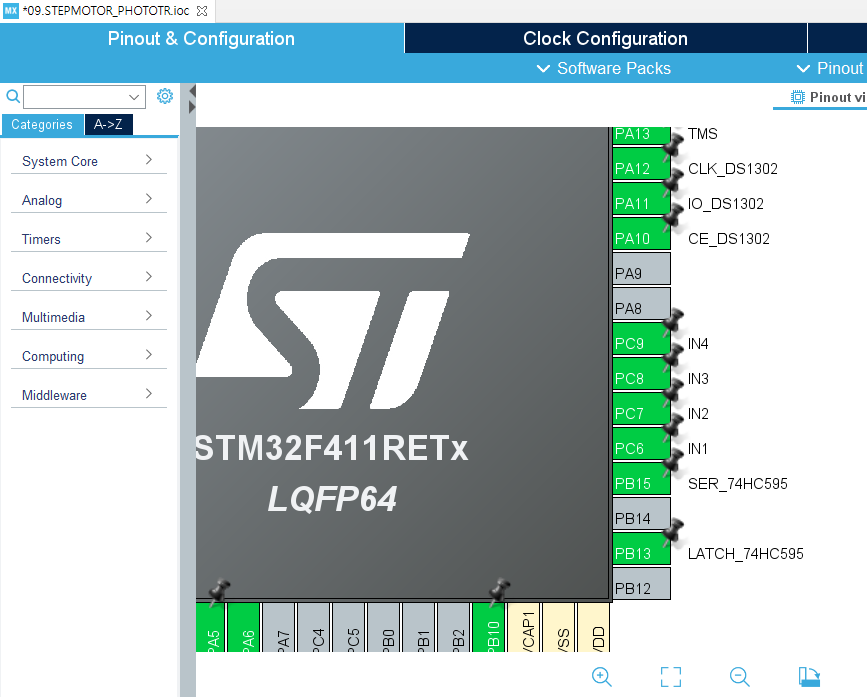The width and height of the screenshot is (867, 697).
Task: Select pin PA13 labeled TMS
Action: tap(641, 134)
